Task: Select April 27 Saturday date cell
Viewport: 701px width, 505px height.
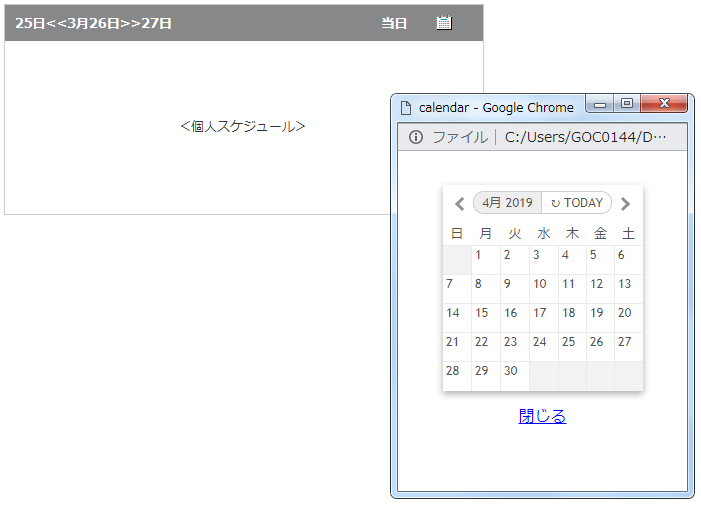Action: [627, 347]
